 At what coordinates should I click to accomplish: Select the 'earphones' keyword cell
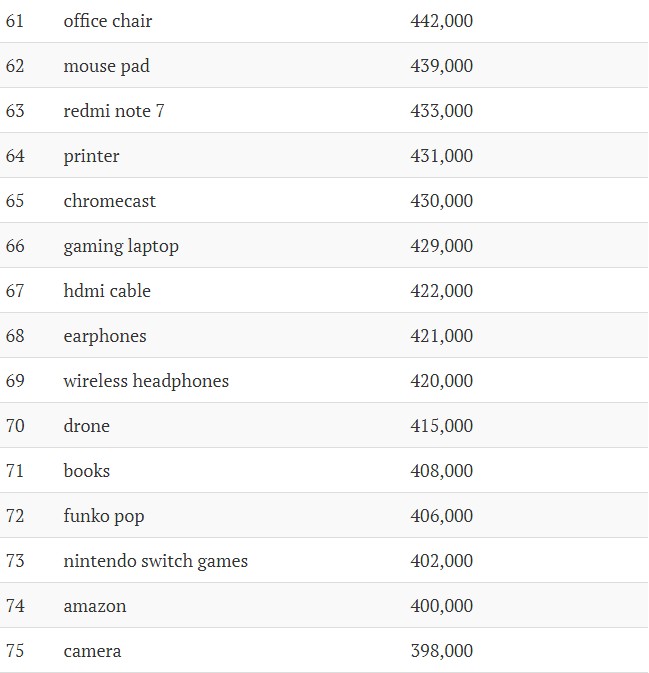pos(105,336)
